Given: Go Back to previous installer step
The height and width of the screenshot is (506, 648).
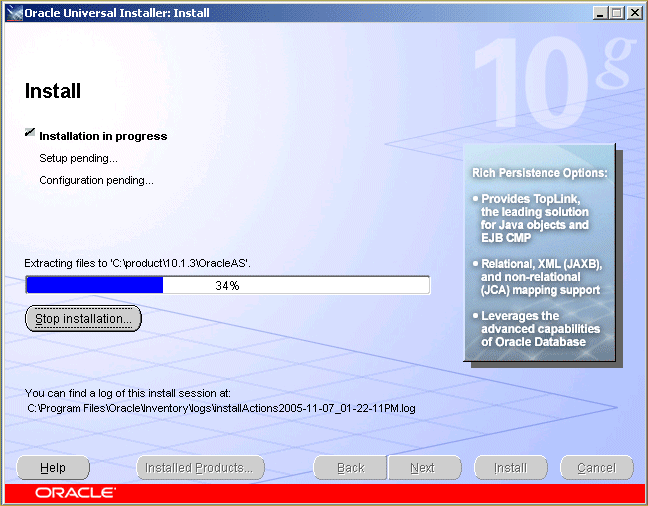Looking at the screenshot, I should click(x=350, y=468).
